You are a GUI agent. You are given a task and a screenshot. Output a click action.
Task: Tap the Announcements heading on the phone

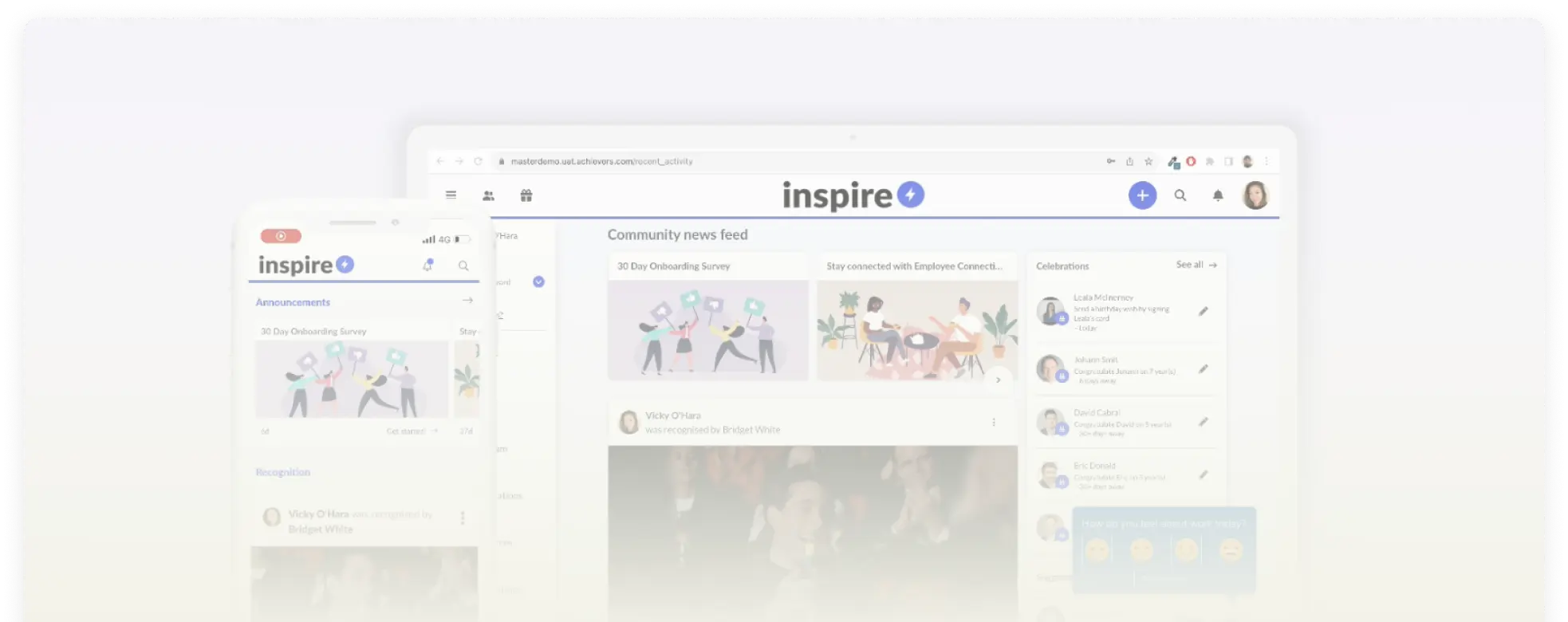pos(293,302)
